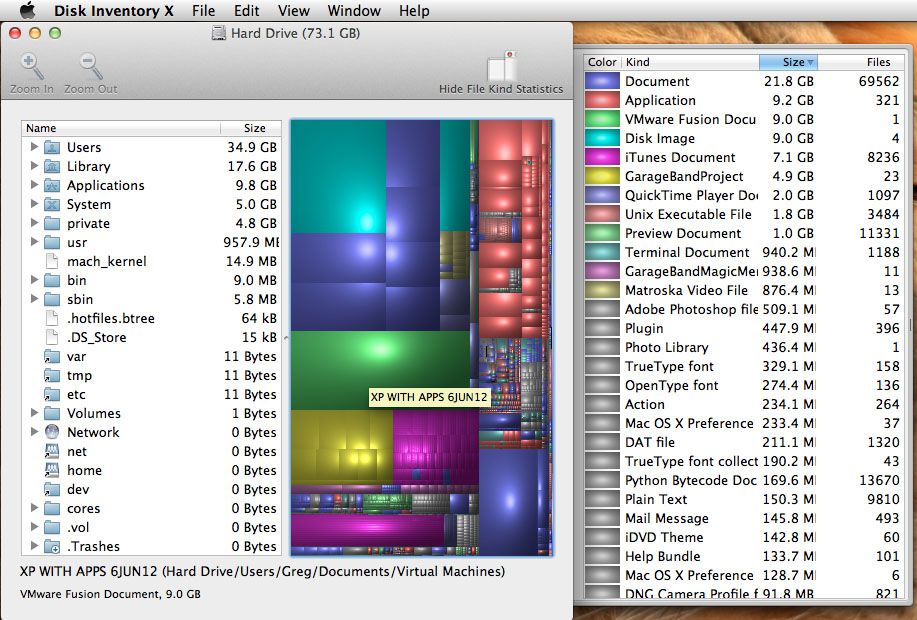Viewport: 917px width, 620px height.
Task: Select the iDVD Theme kind row
Action: click(743, 538)
